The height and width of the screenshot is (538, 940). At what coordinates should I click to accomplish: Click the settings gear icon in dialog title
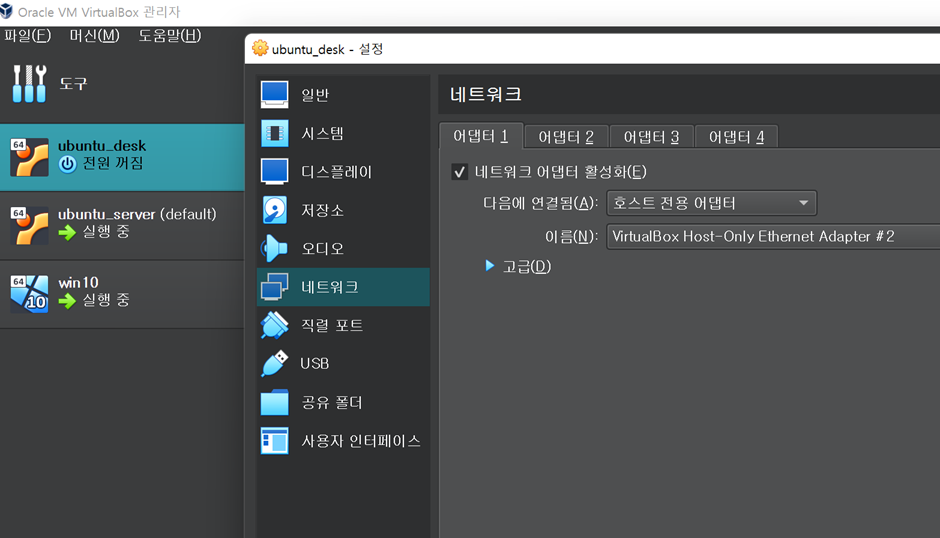[x=260, y=49]
